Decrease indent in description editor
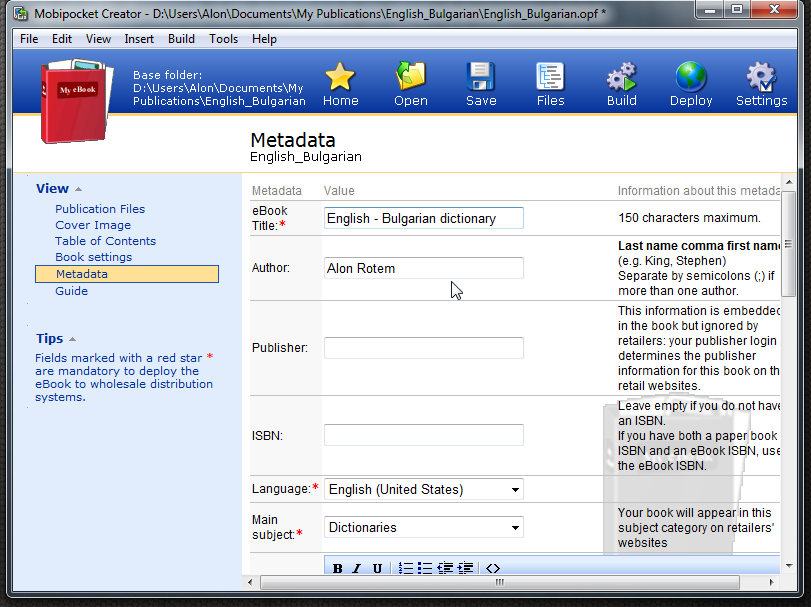Image resolution: width=811 pixels, height=607 pixels. (x=445, y=568)
